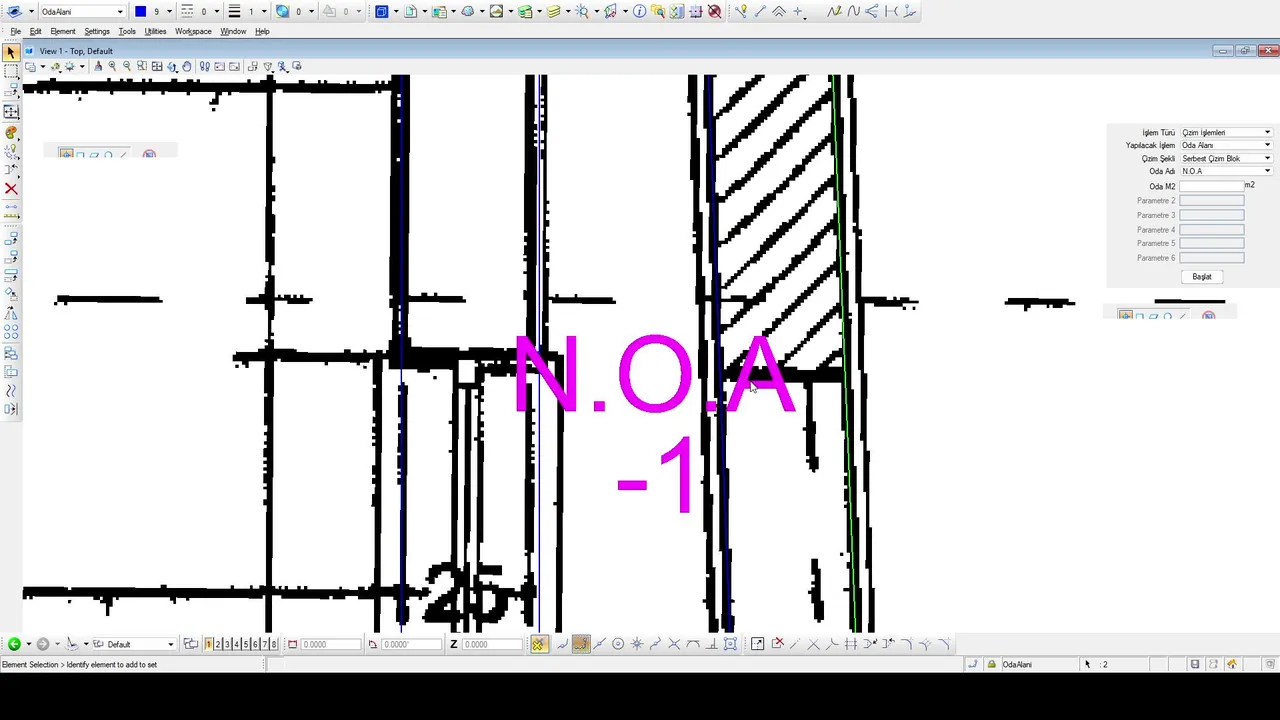Screen dimensions: 1280x720
Task: Open the Utilities menu
Action: coord(155,31)
